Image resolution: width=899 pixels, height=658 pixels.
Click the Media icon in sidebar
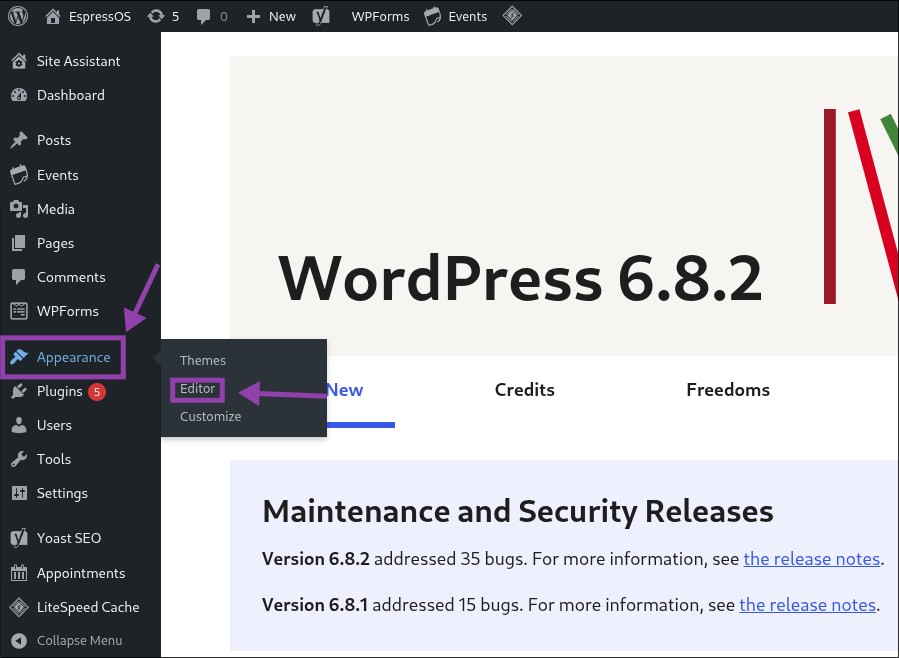coord(19,209)
